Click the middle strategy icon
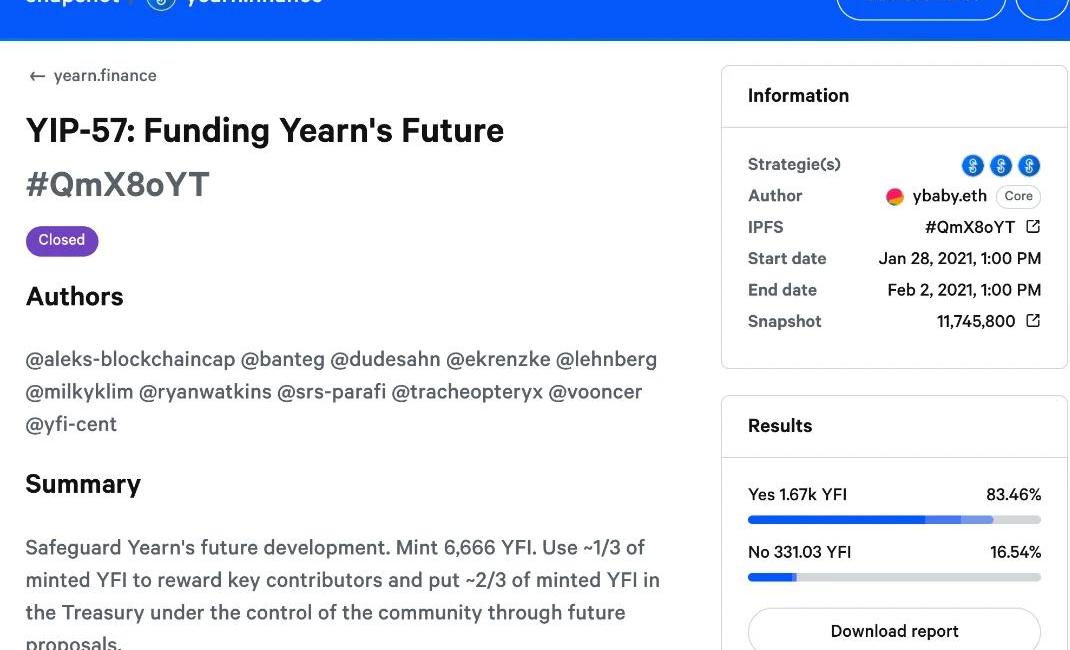This screenshot has width=1070, height=650. [x=1000, y=165]
